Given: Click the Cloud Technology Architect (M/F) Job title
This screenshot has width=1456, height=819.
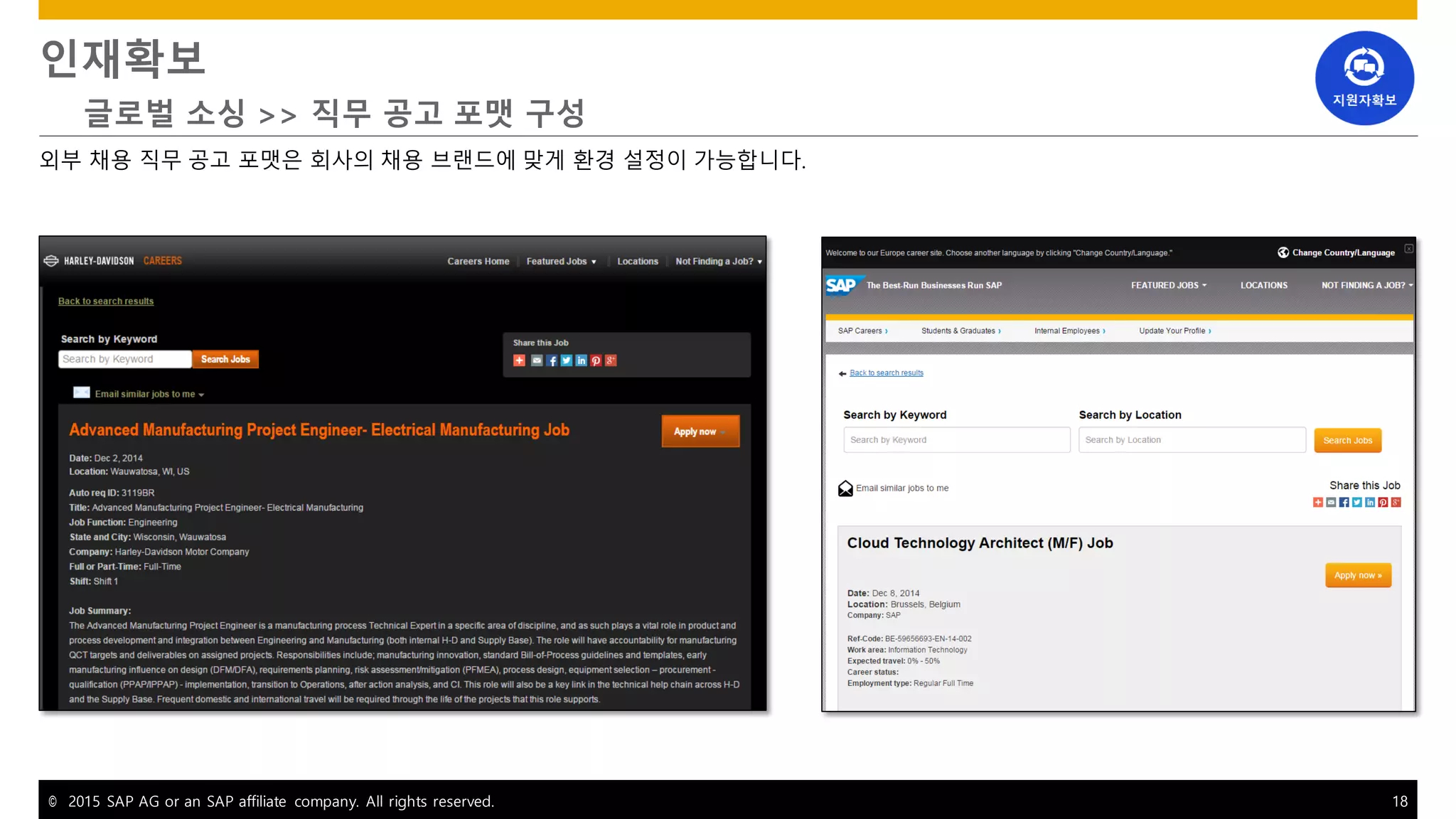Looking at the screenshot, I should (980, 543).
